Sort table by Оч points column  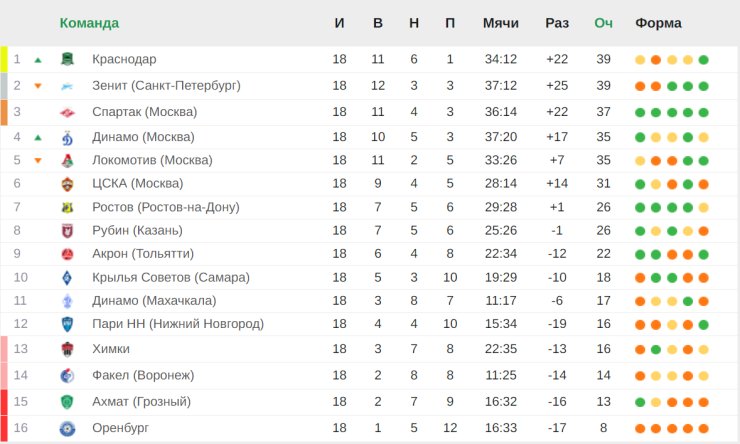tap(603, 23)
